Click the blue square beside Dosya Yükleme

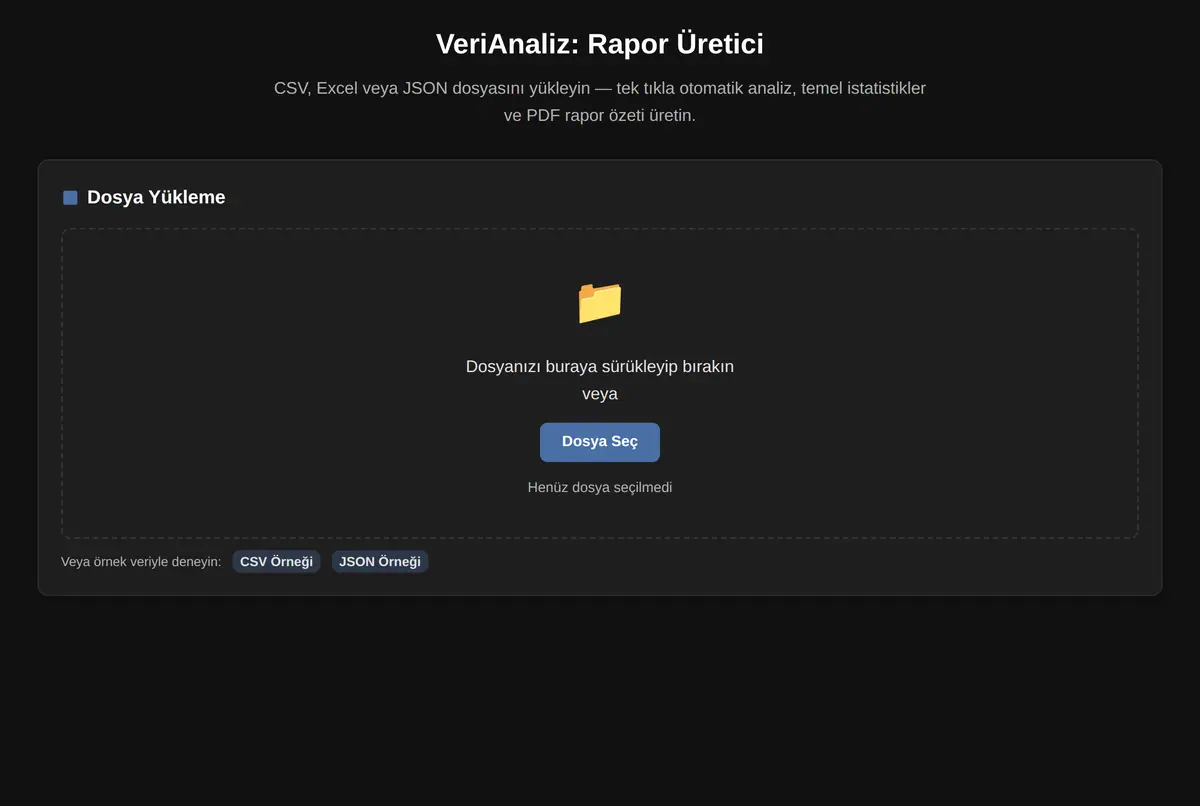70,198
